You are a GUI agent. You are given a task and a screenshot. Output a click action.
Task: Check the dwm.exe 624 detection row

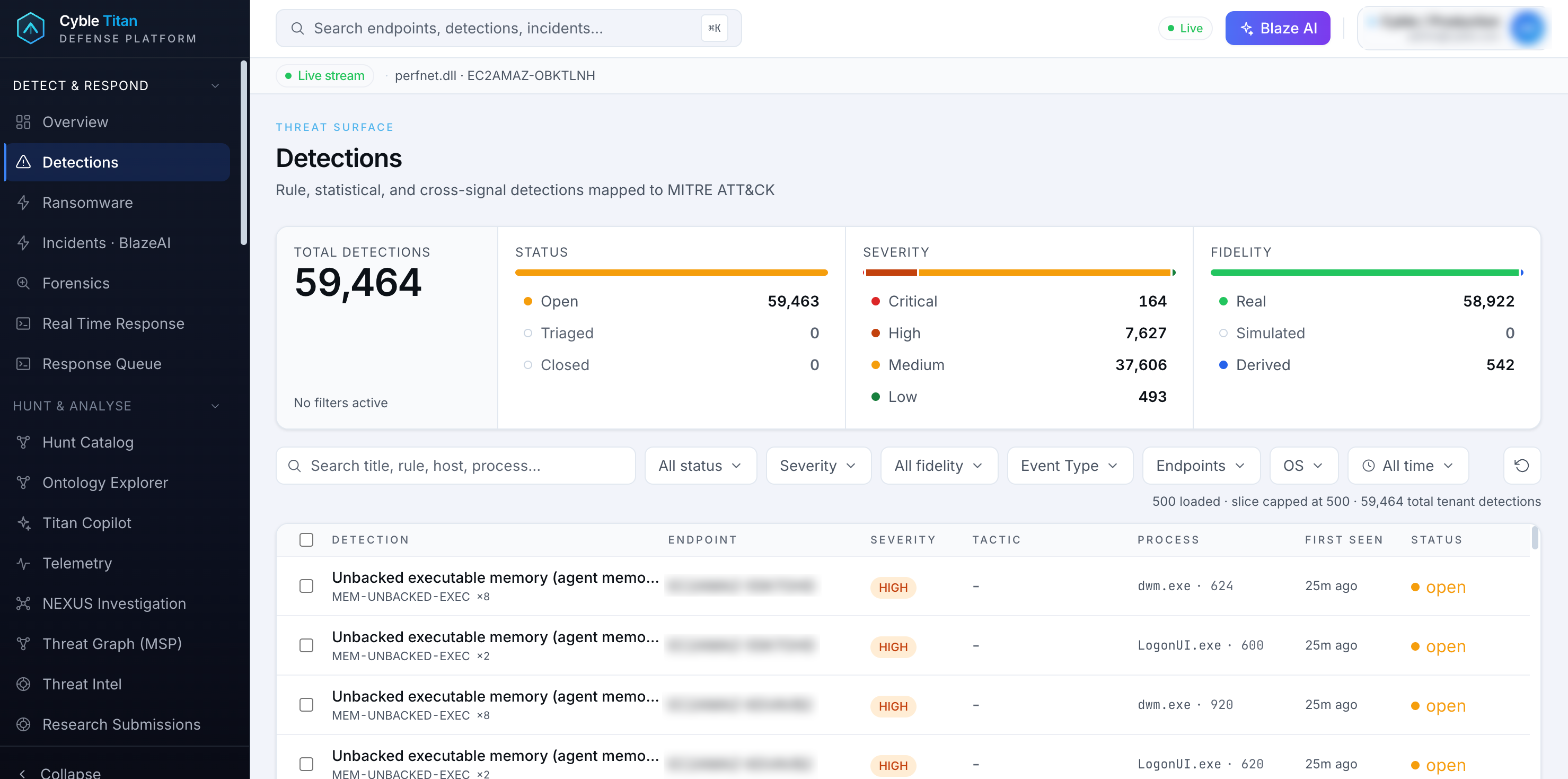[306, 586]
